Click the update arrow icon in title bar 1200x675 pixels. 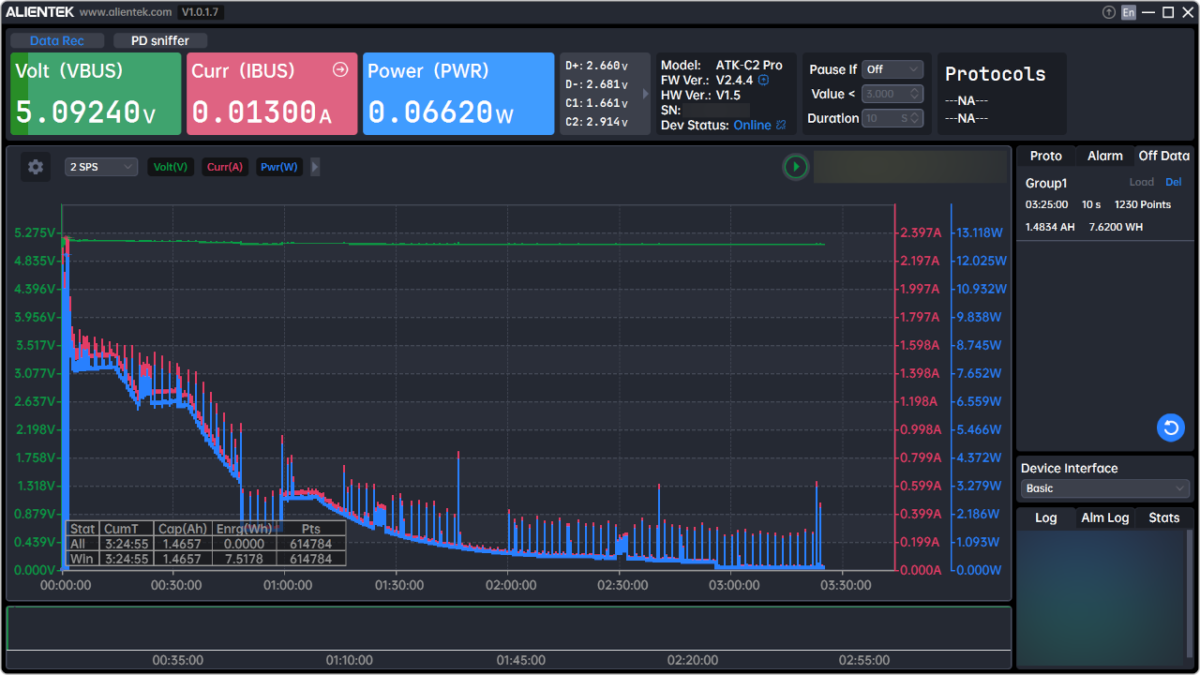click(1108, 12)
